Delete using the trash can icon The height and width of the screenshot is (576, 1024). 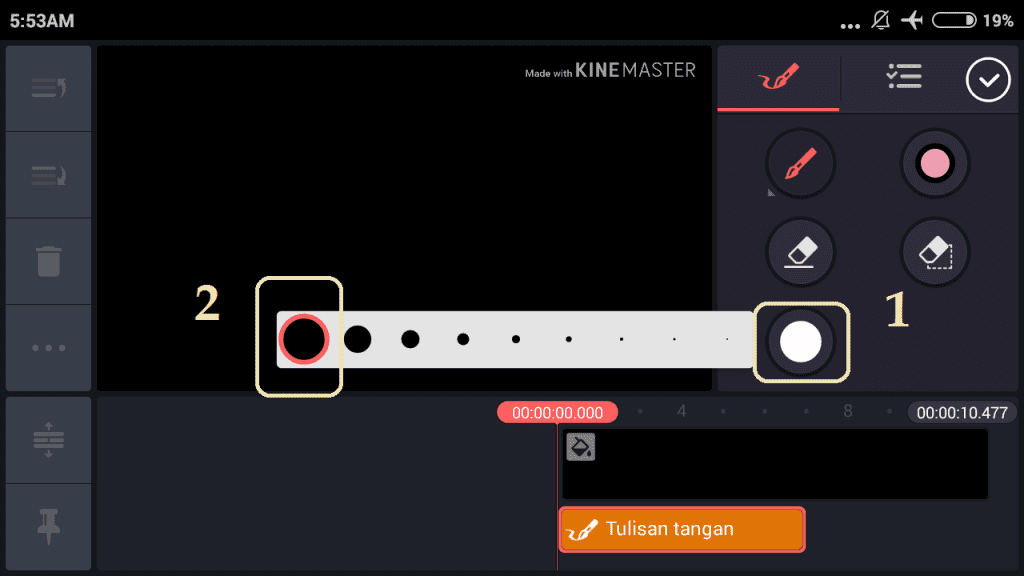48,261
